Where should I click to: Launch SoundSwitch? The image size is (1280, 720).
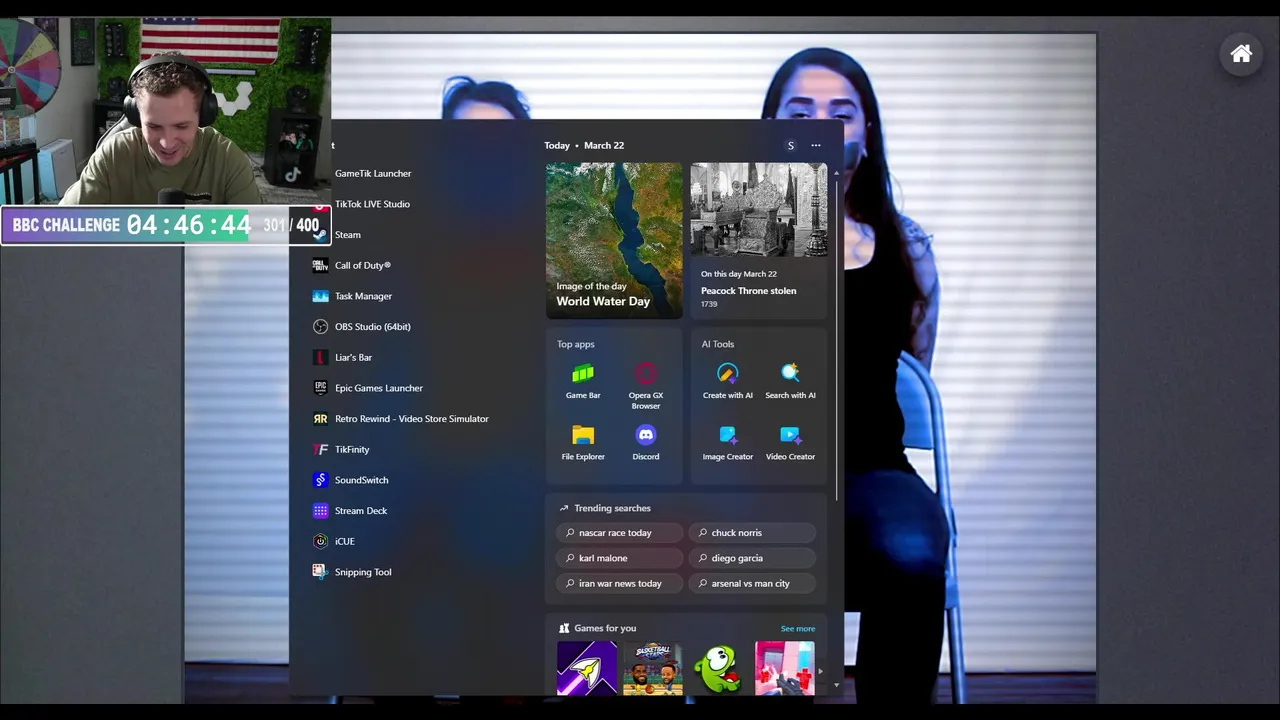(x=350, y=480)
